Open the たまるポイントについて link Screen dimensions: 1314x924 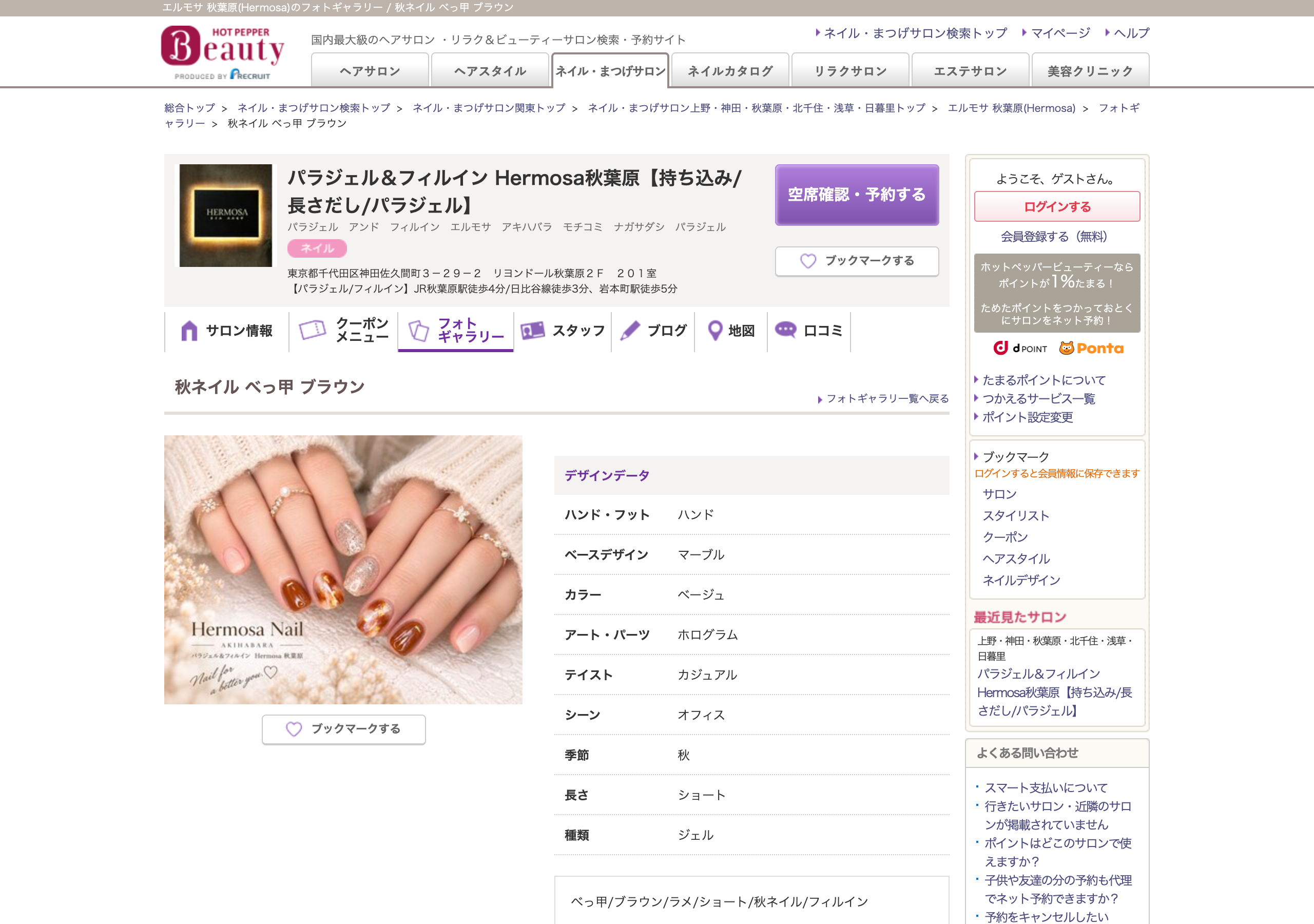pos(1044,380)
